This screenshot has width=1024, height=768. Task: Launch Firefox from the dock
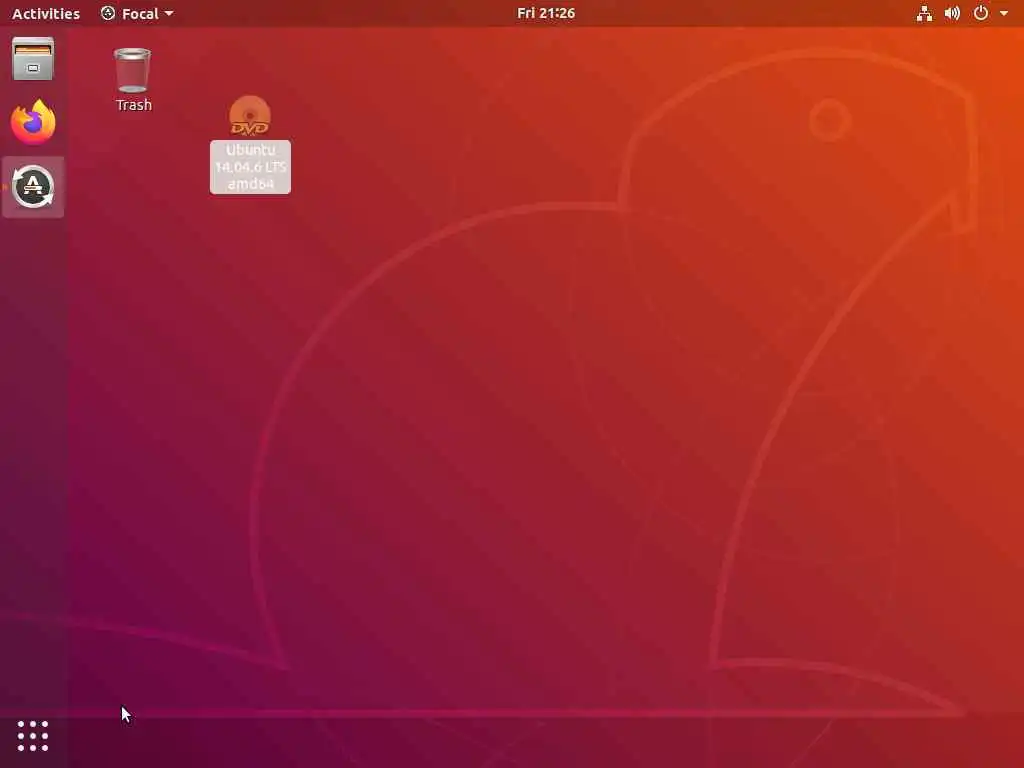(33, 122)
